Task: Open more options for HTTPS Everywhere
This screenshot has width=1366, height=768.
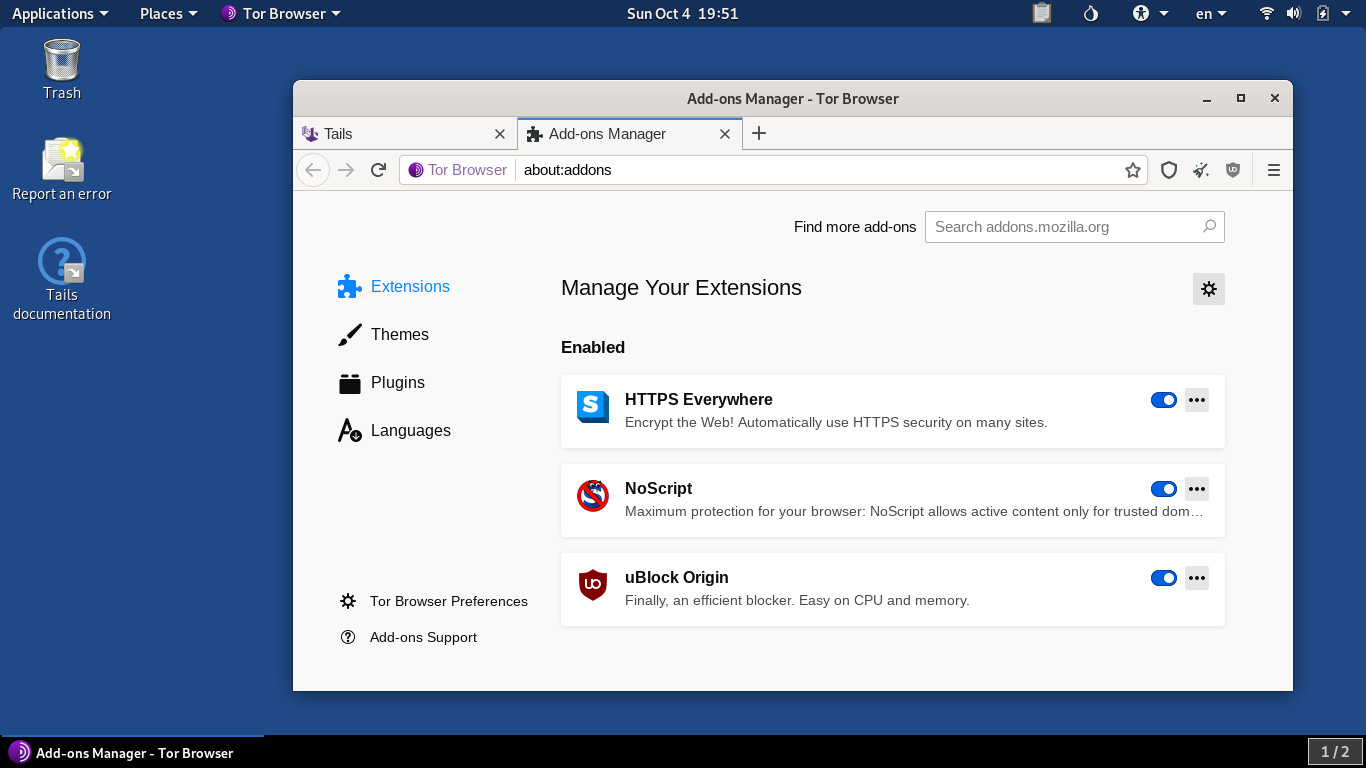Action: coord(1197,400)
